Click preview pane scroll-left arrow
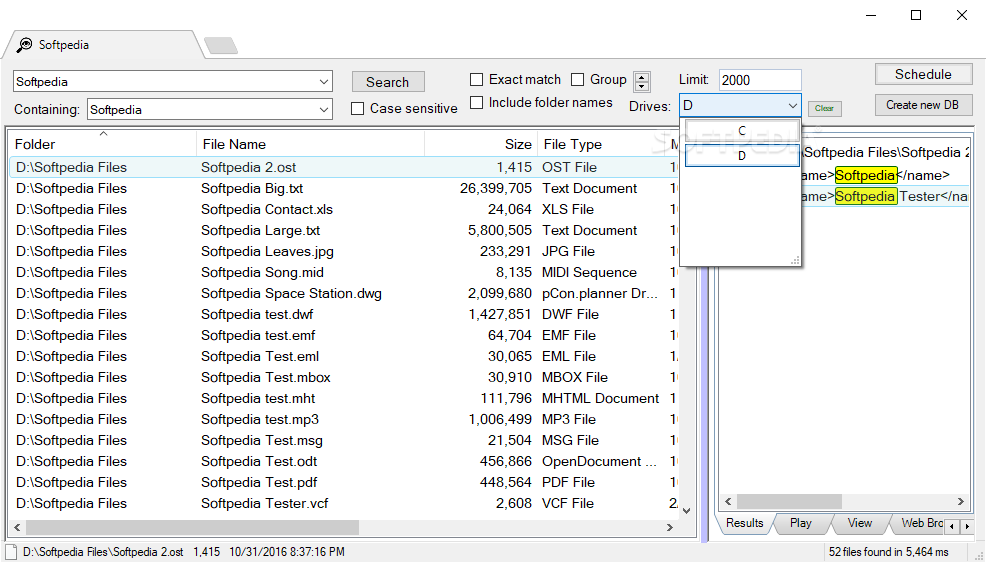 (x=728, y=501)
